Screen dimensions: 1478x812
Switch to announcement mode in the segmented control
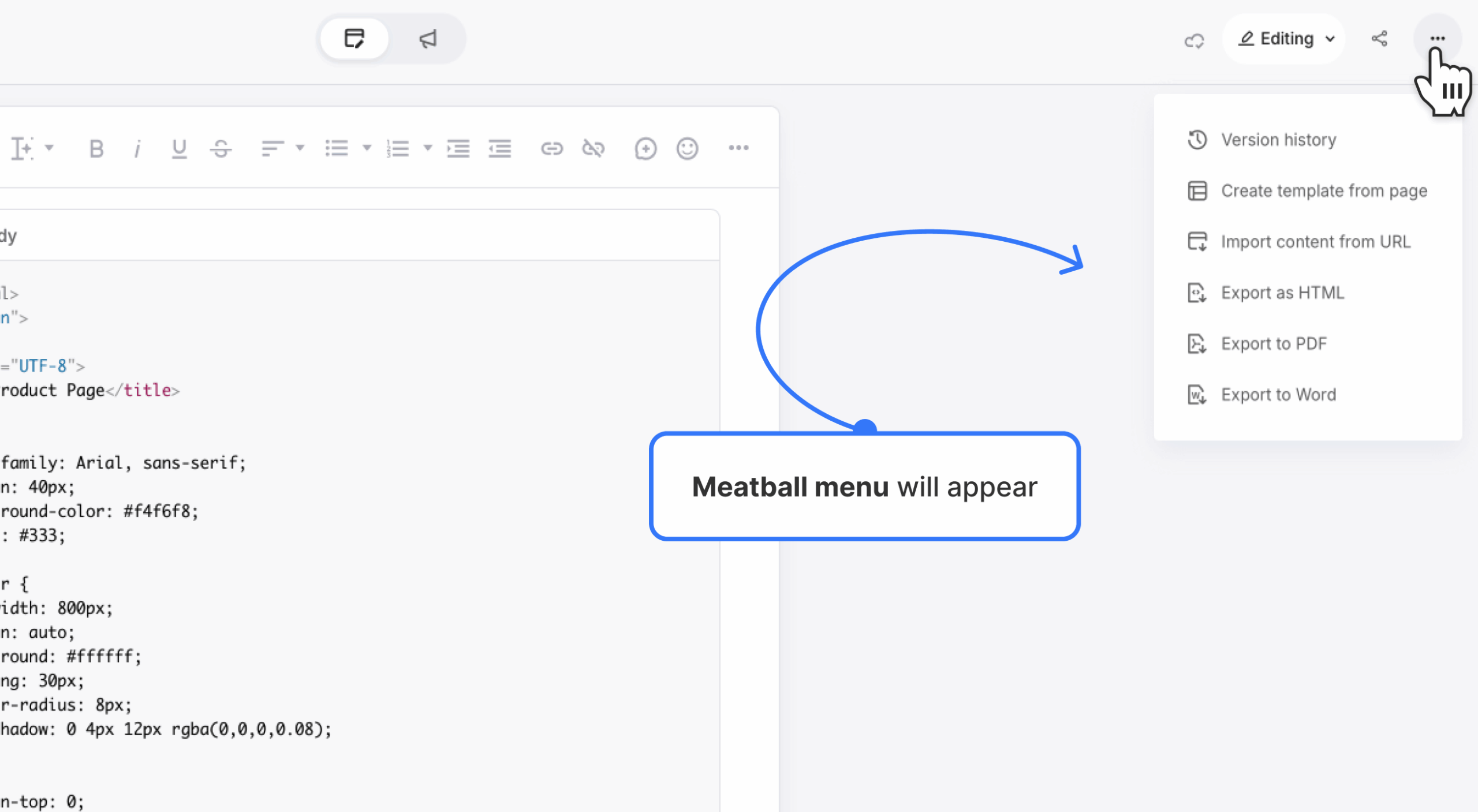pos(427,39)
